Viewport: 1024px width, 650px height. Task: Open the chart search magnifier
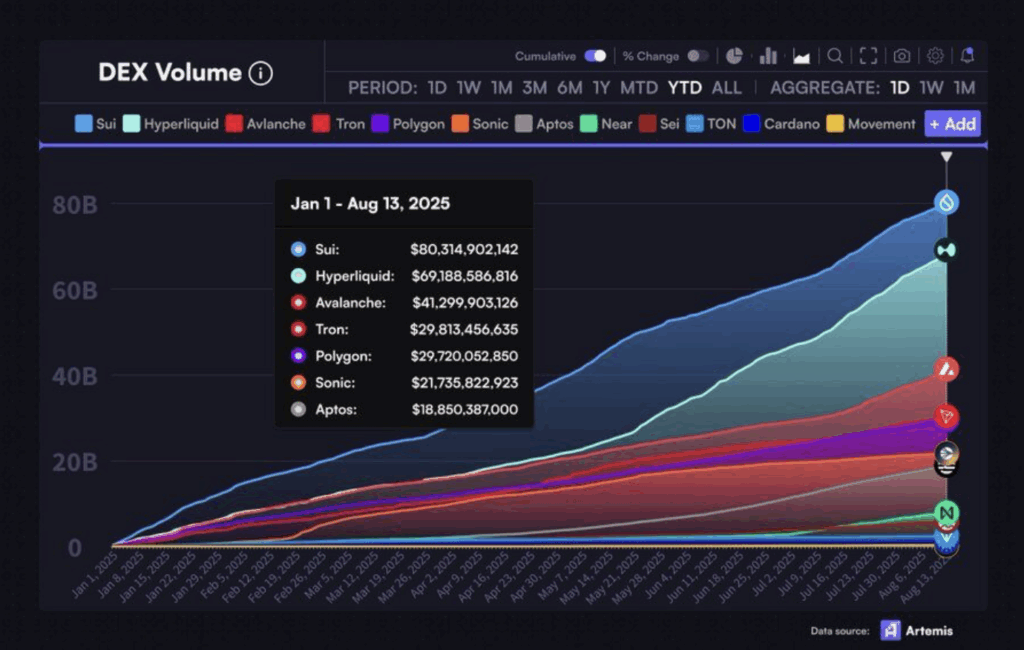tap(835, 56)
